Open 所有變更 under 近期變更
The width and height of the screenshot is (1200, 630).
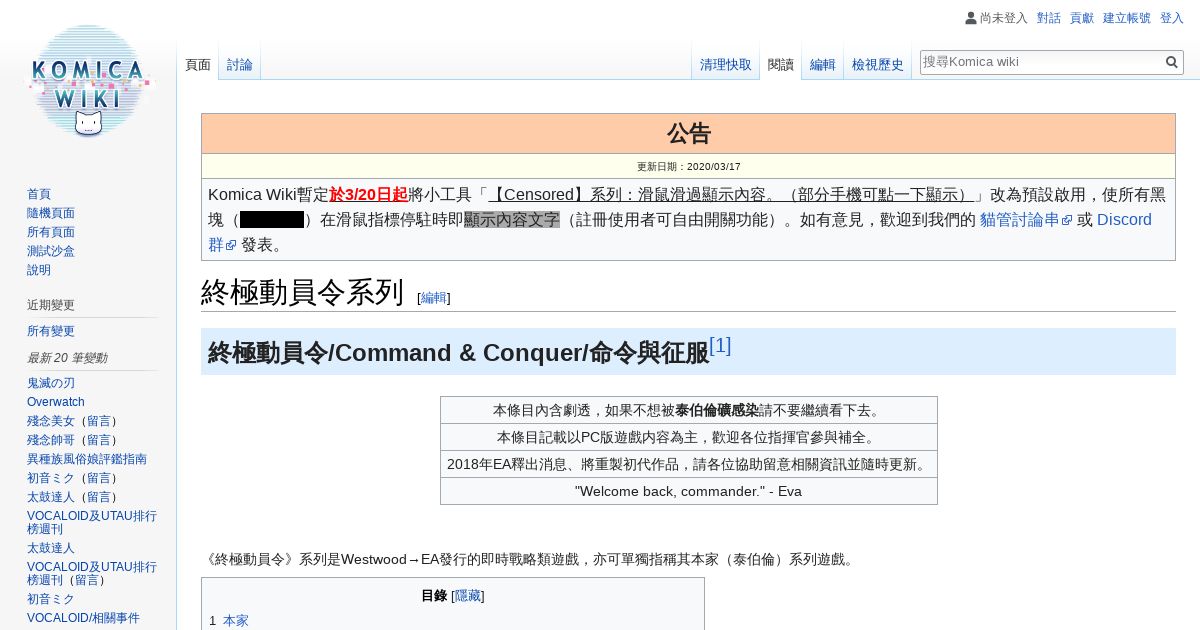point(51,331)
